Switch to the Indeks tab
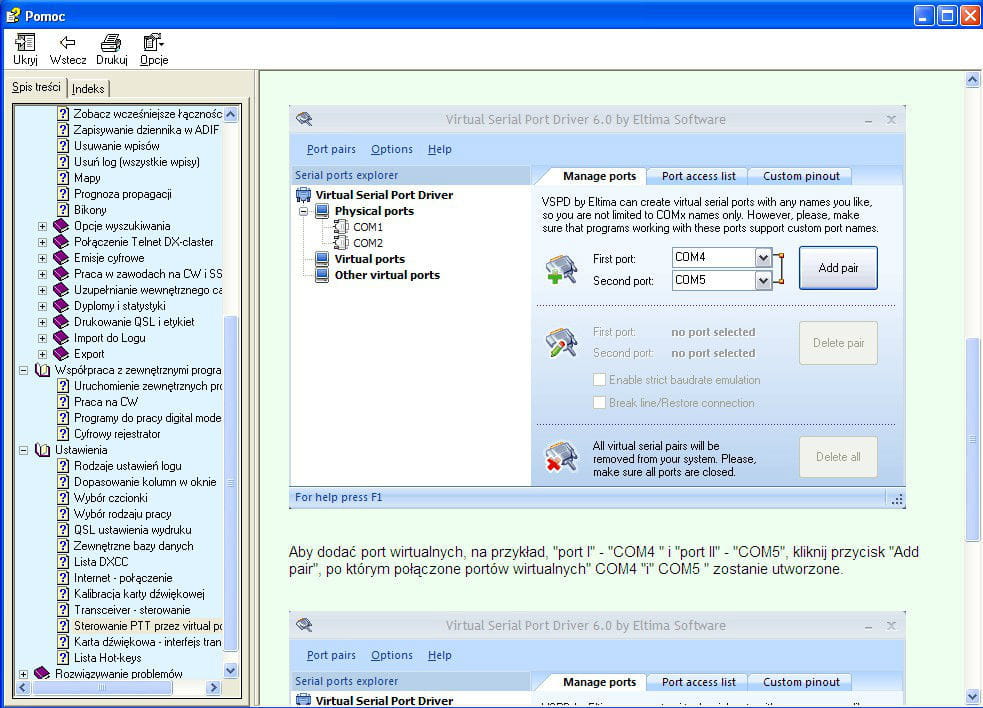This screenshot has width=983, height=708. [88, 89]
